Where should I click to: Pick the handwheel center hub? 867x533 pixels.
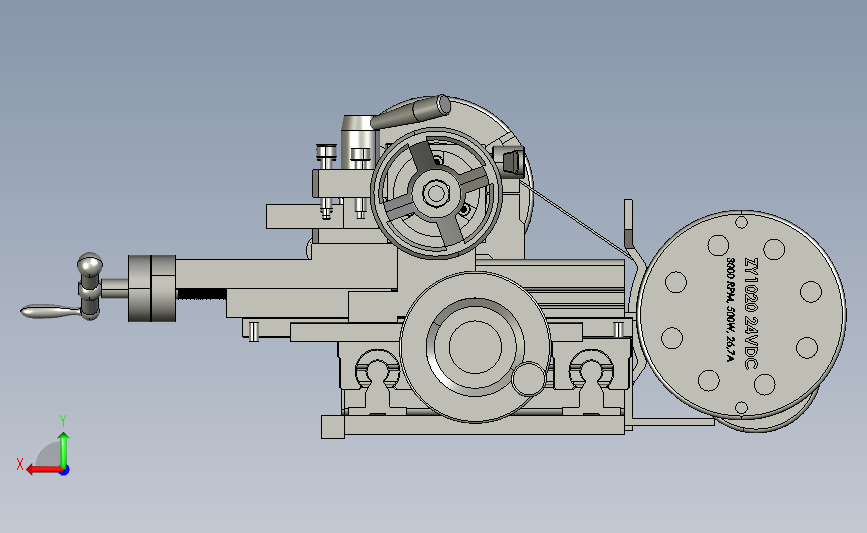(x=436, y=194)
